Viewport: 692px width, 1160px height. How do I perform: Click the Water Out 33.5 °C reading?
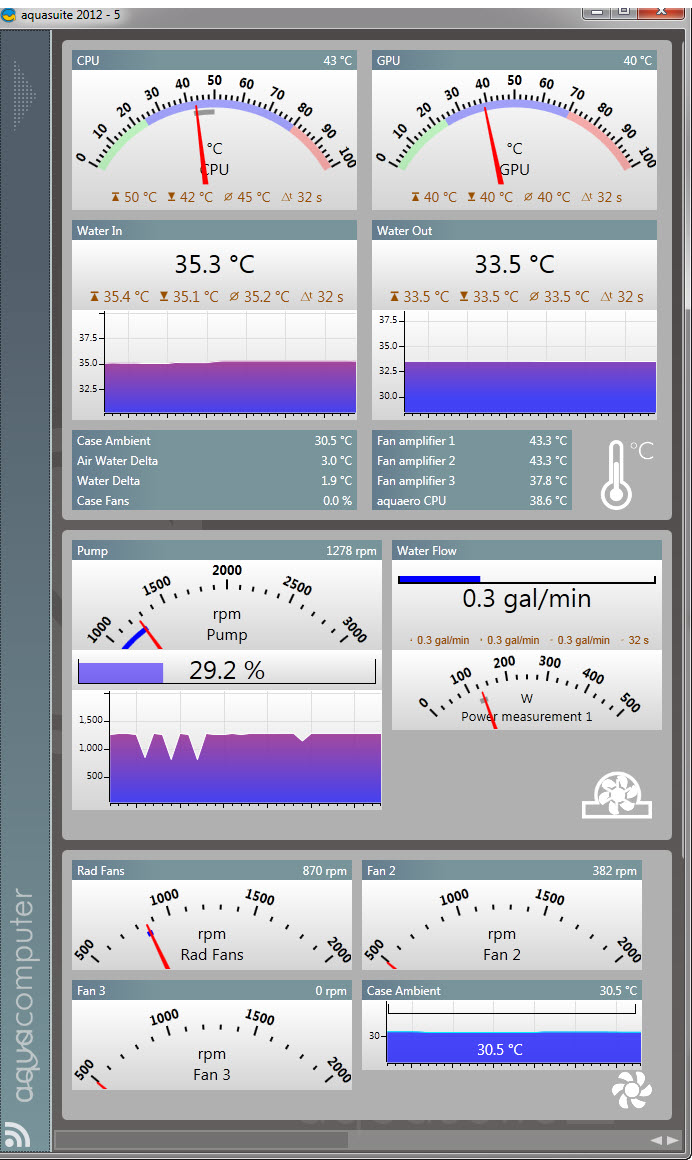[514, 265]
